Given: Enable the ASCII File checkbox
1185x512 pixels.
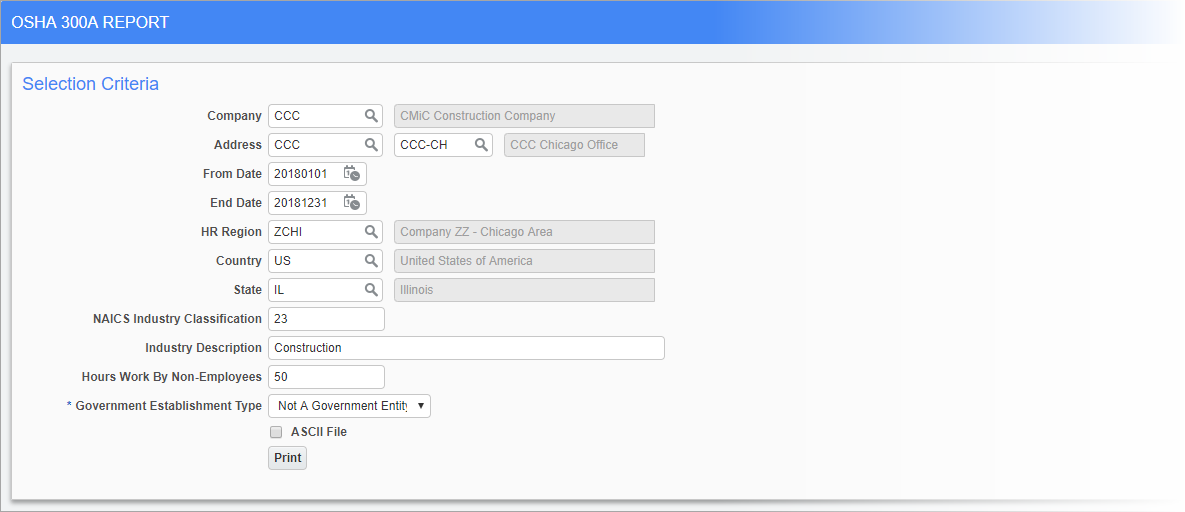Looking at the screenshot, I should pyautogui.click(x=276, y=432).
